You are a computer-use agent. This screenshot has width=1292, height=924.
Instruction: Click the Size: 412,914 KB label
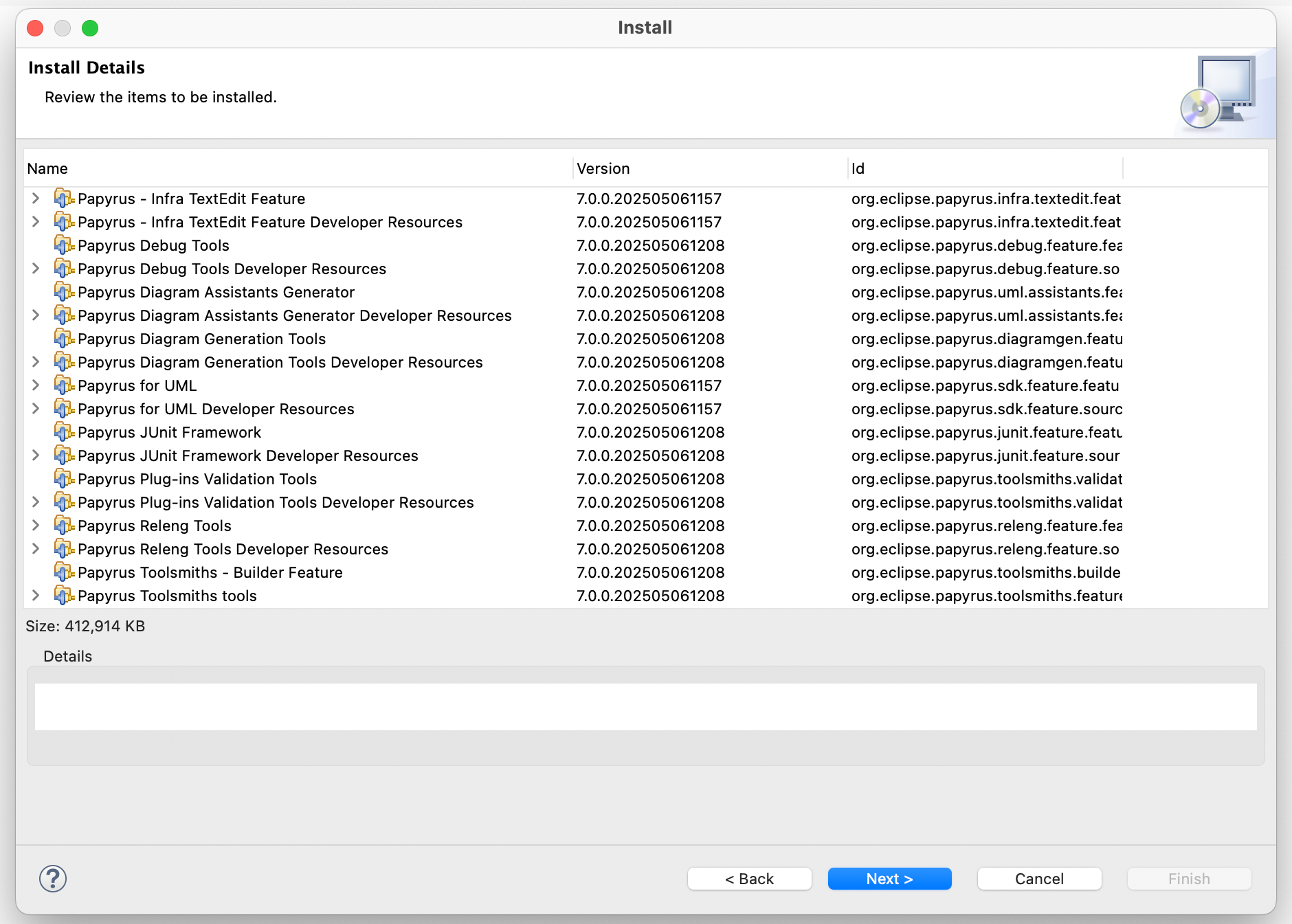(x=85, y=626)
